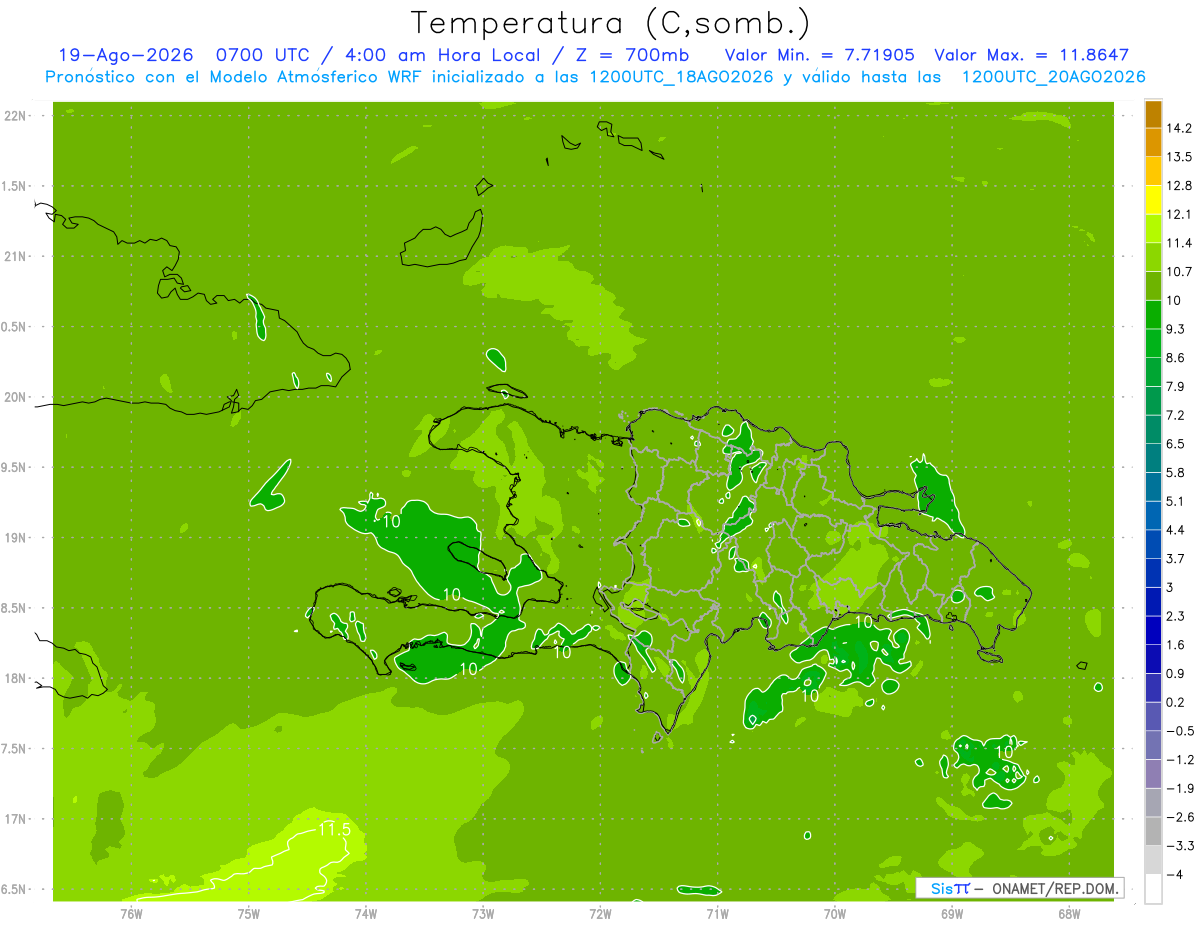Pick yellow colorbar swatch between 12.1 and 12.8

(x=1153, y=200)
